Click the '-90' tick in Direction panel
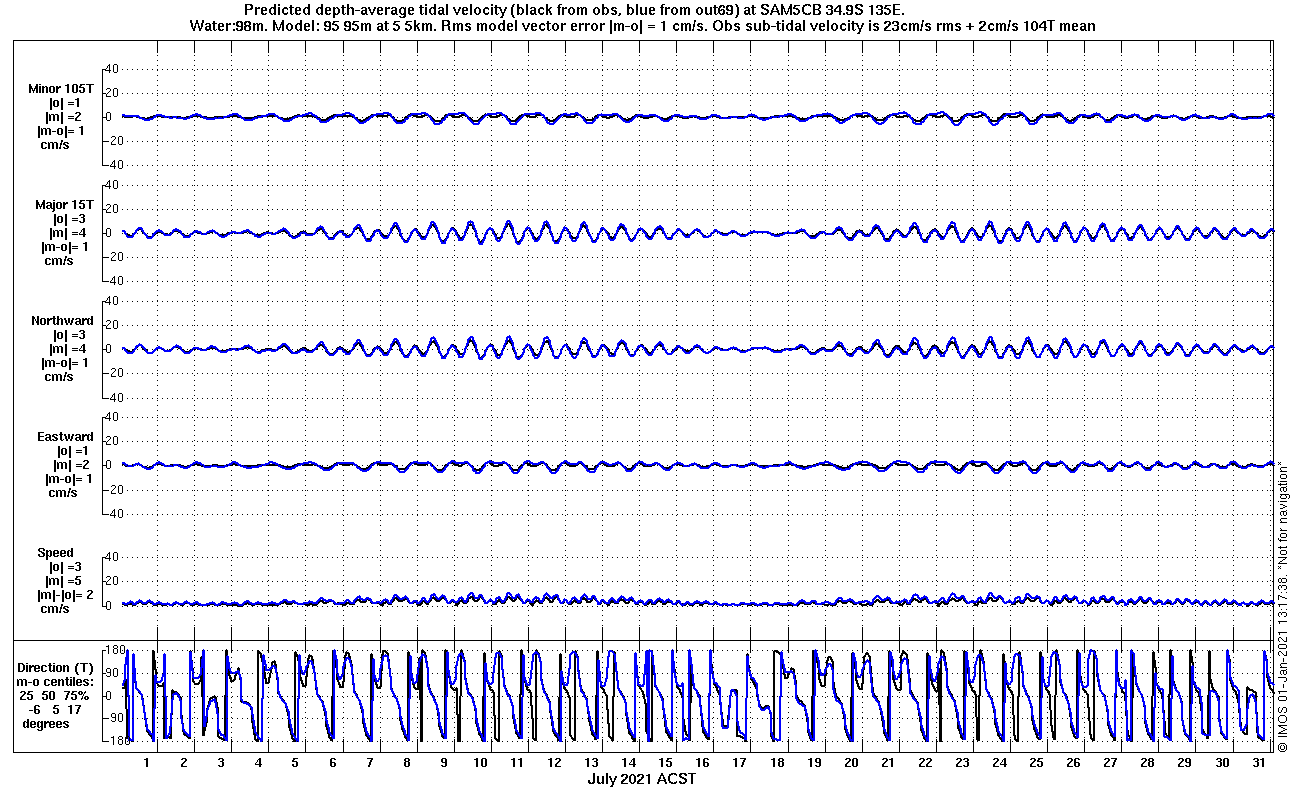This screenshot has height=800, width=1300. click(x=113, y=718)
